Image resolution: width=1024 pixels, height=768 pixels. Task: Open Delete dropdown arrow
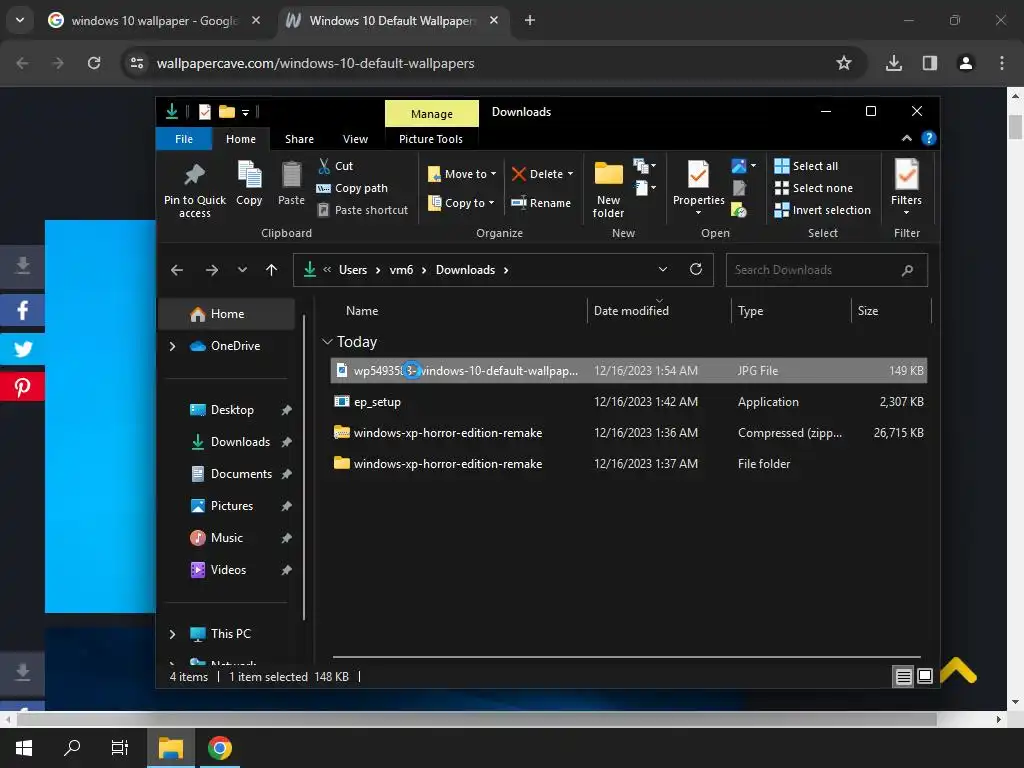(570, 174)
